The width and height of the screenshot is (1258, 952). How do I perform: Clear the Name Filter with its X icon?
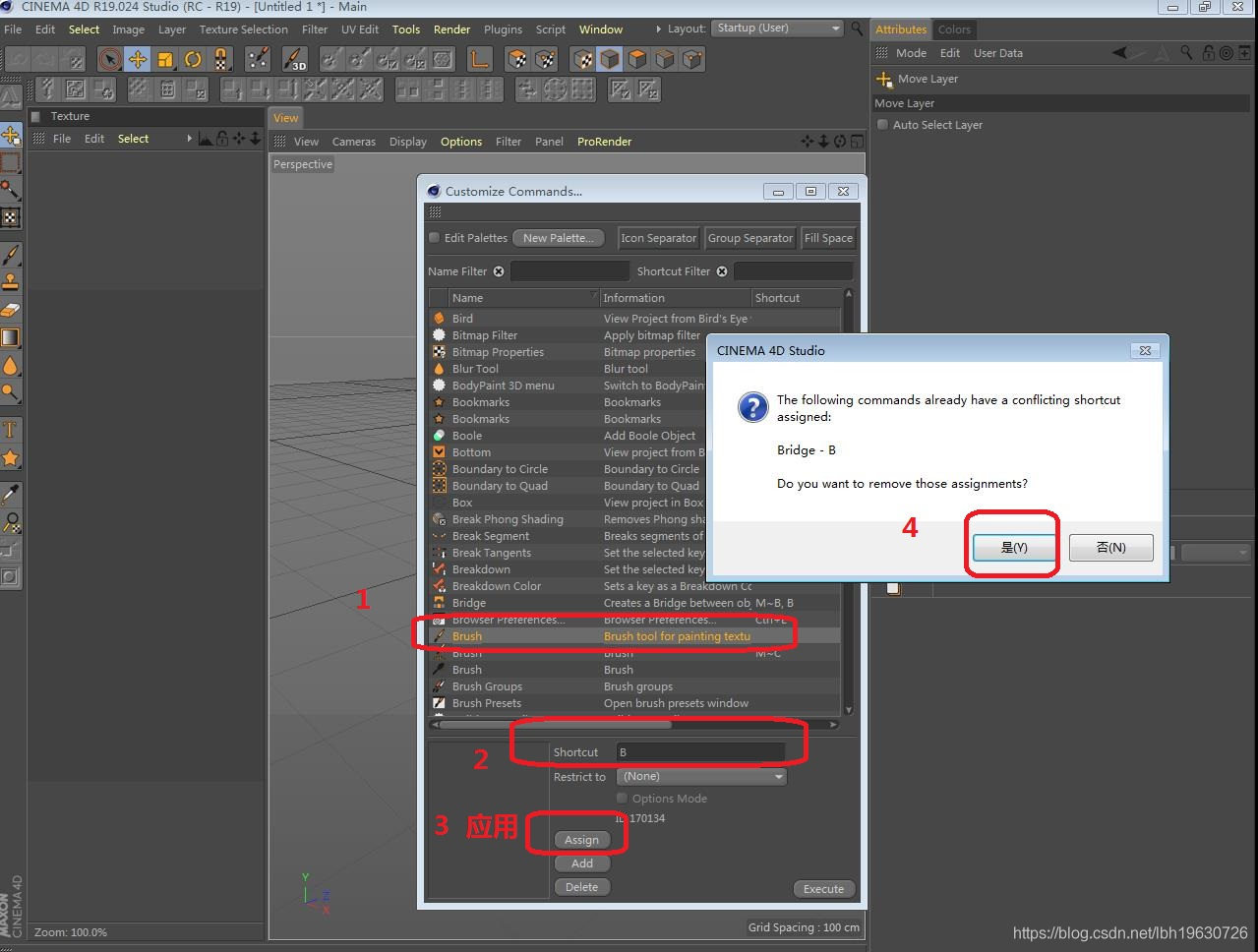pos(499,271)
